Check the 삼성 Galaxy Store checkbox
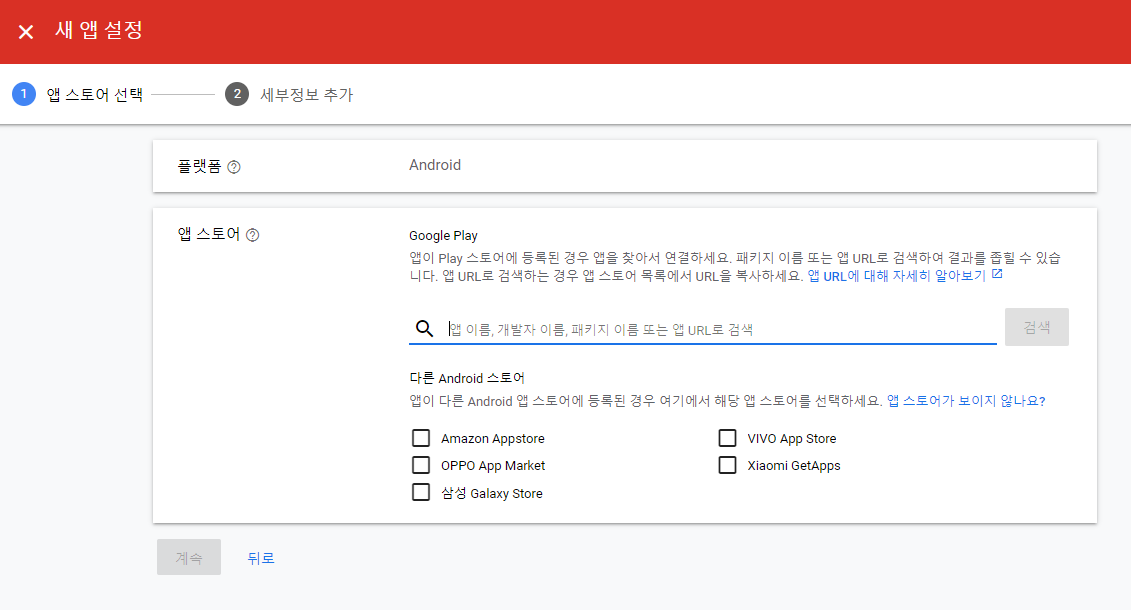 421,492
